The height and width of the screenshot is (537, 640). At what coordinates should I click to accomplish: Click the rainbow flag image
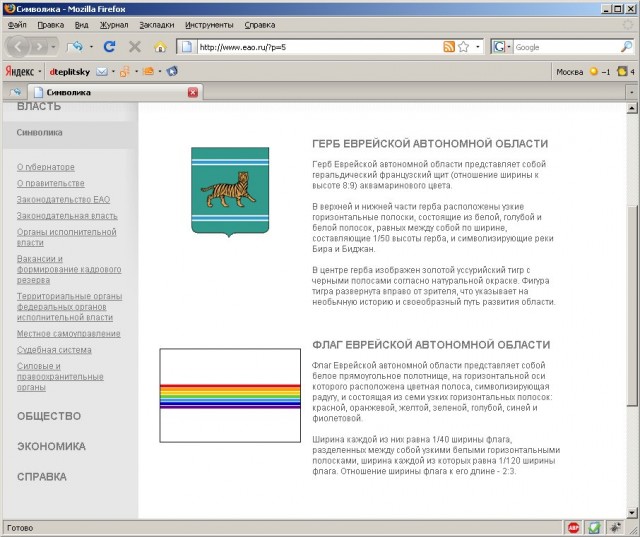click(x=230, y=395)
